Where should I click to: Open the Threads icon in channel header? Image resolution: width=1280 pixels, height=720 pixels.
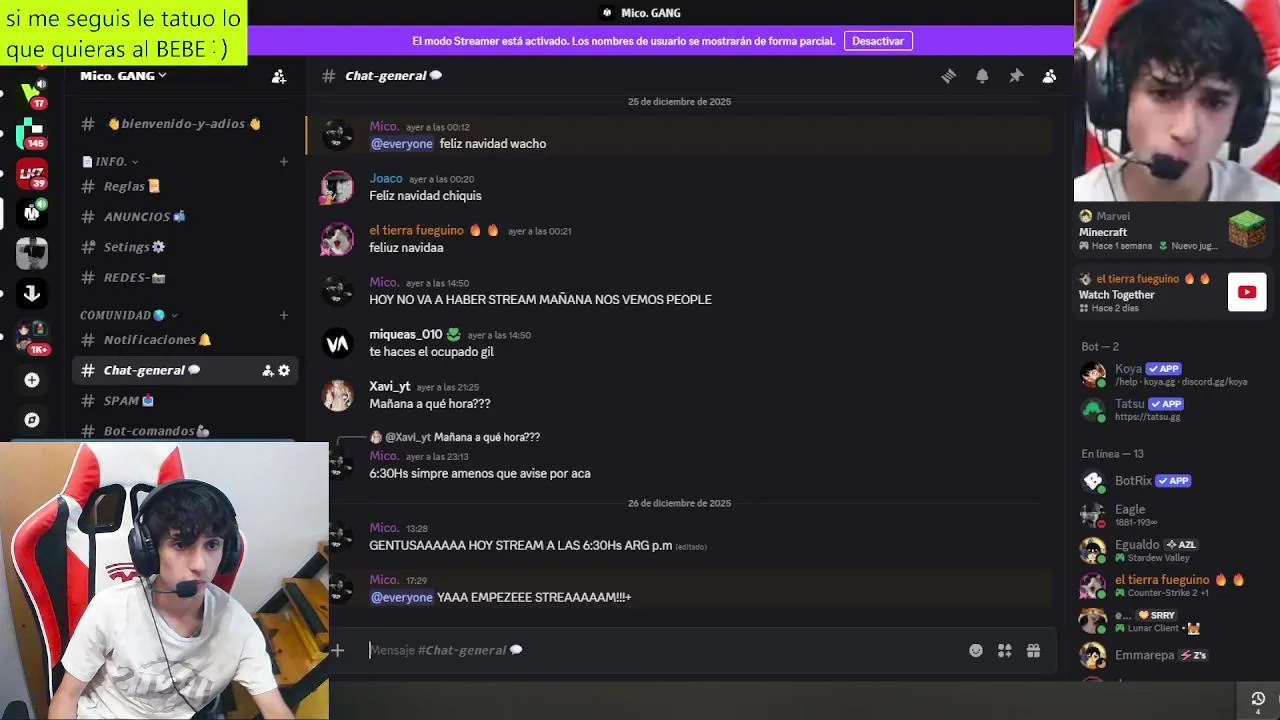(948, 76)
